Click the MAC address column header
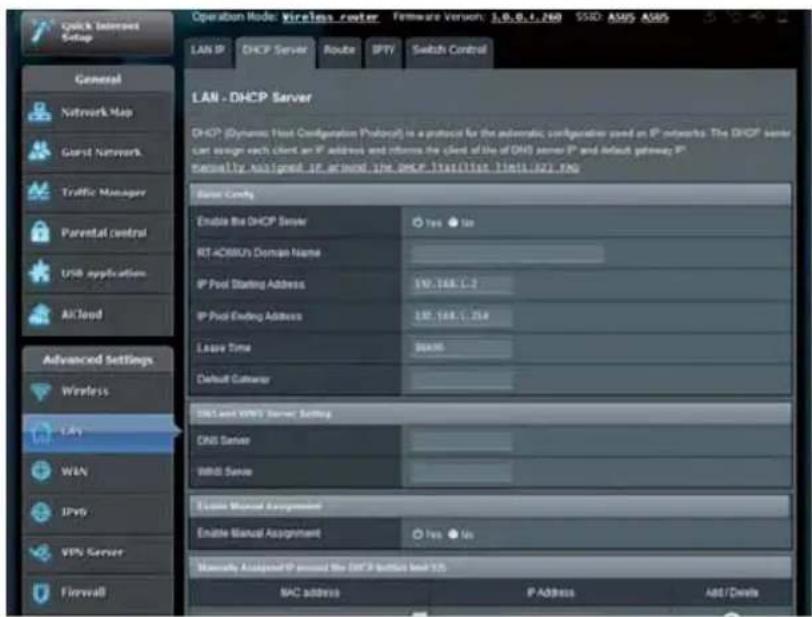This screenshot has width=812, height=617. click(310, 593)
